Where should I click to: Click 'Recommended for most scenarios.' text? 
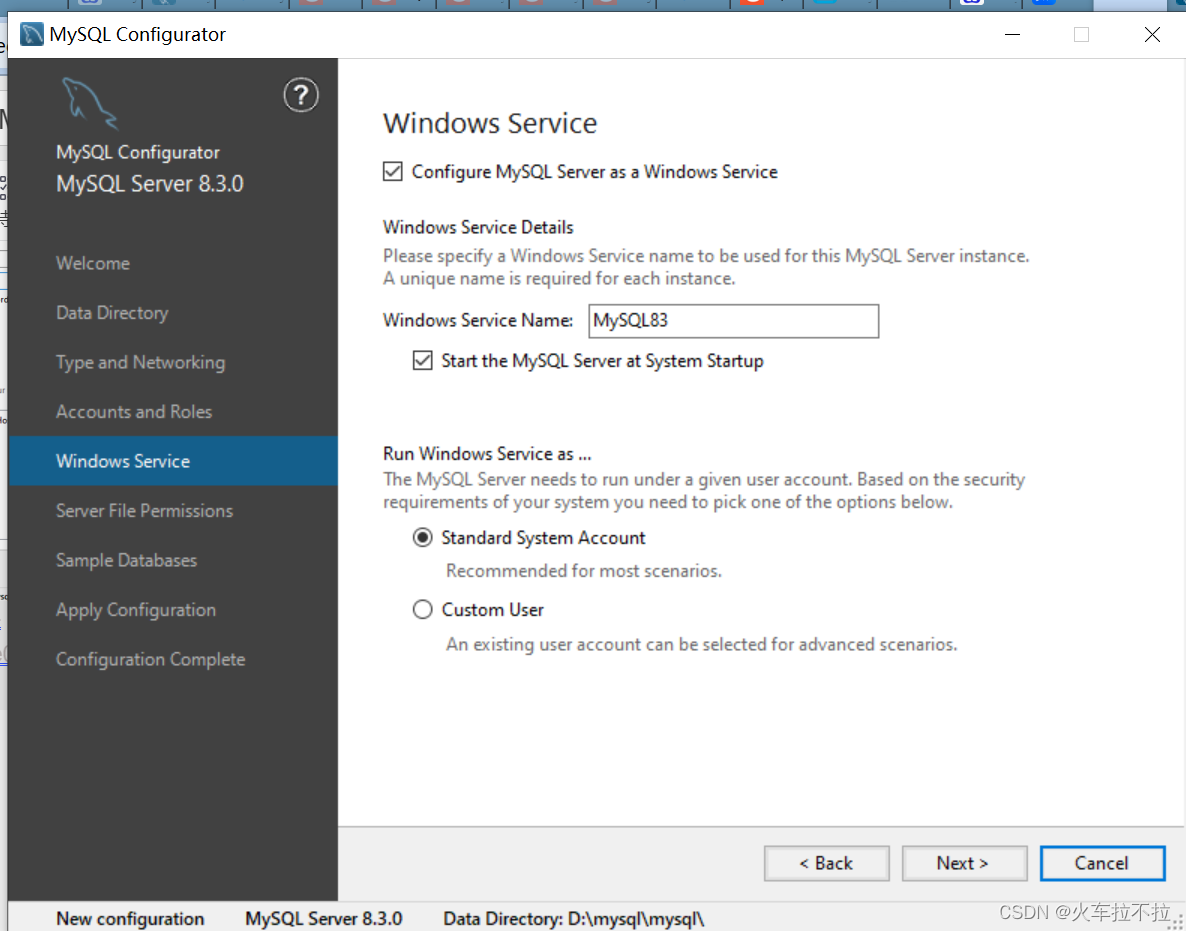(x=584, y=571)
